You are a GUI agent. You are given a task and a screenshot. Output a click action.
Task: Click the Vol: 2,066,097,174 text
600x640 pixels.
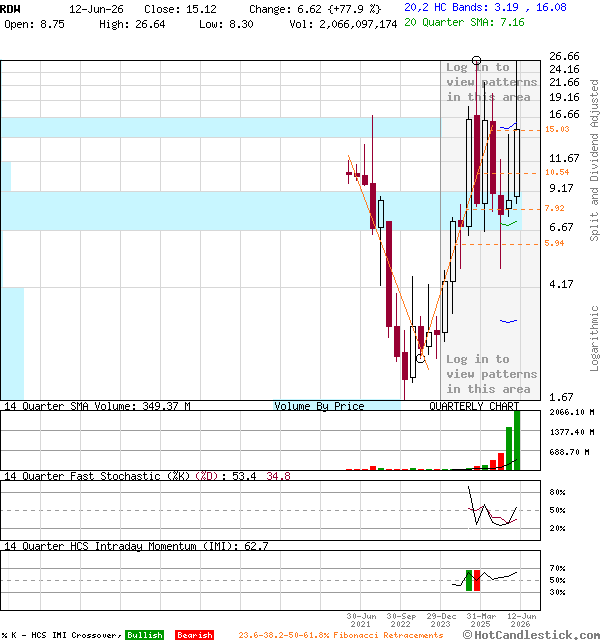[x=343, y=24]
